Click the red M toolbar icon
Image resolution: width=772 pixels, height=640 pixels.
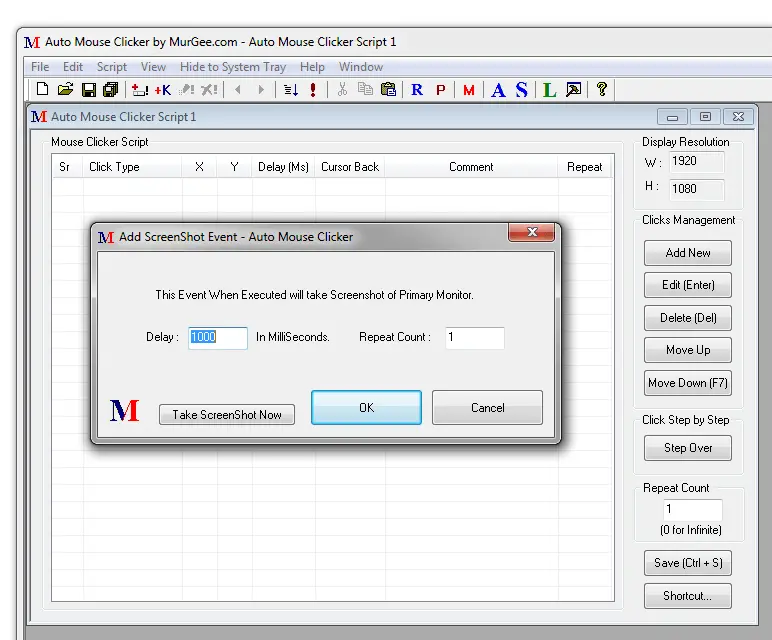coord(469,90)
